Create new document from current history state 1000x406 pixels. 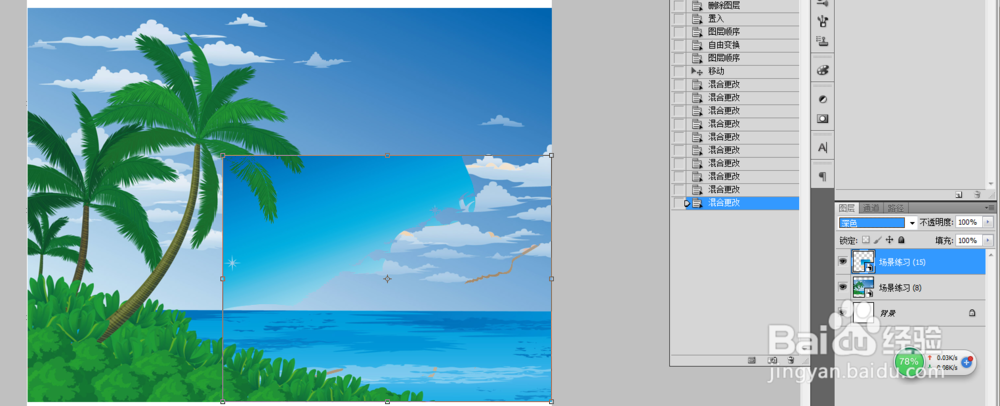coord(751,361)
